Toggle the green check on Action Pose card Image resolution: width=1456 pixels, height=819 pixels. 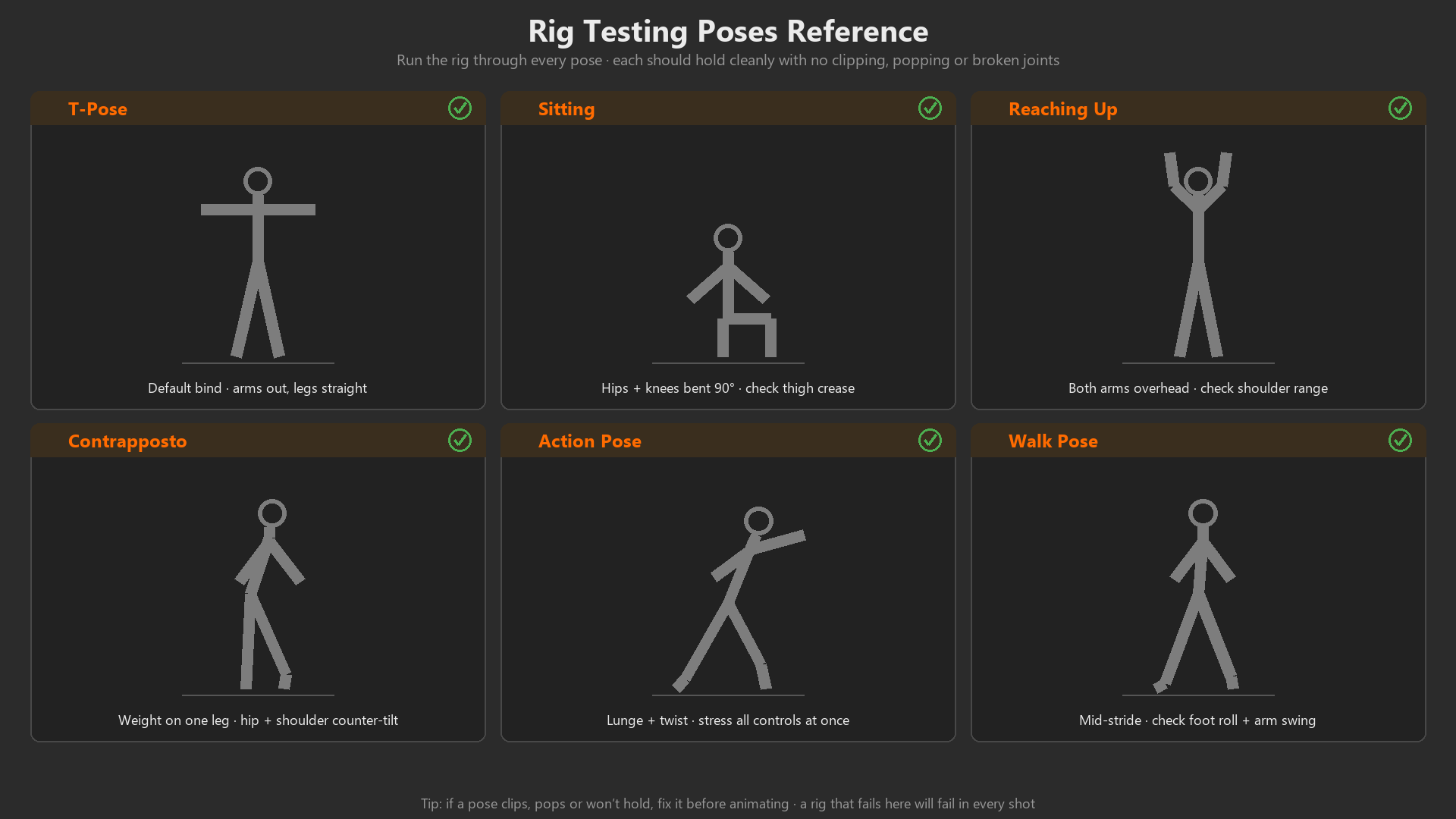[x=930, y=441]
